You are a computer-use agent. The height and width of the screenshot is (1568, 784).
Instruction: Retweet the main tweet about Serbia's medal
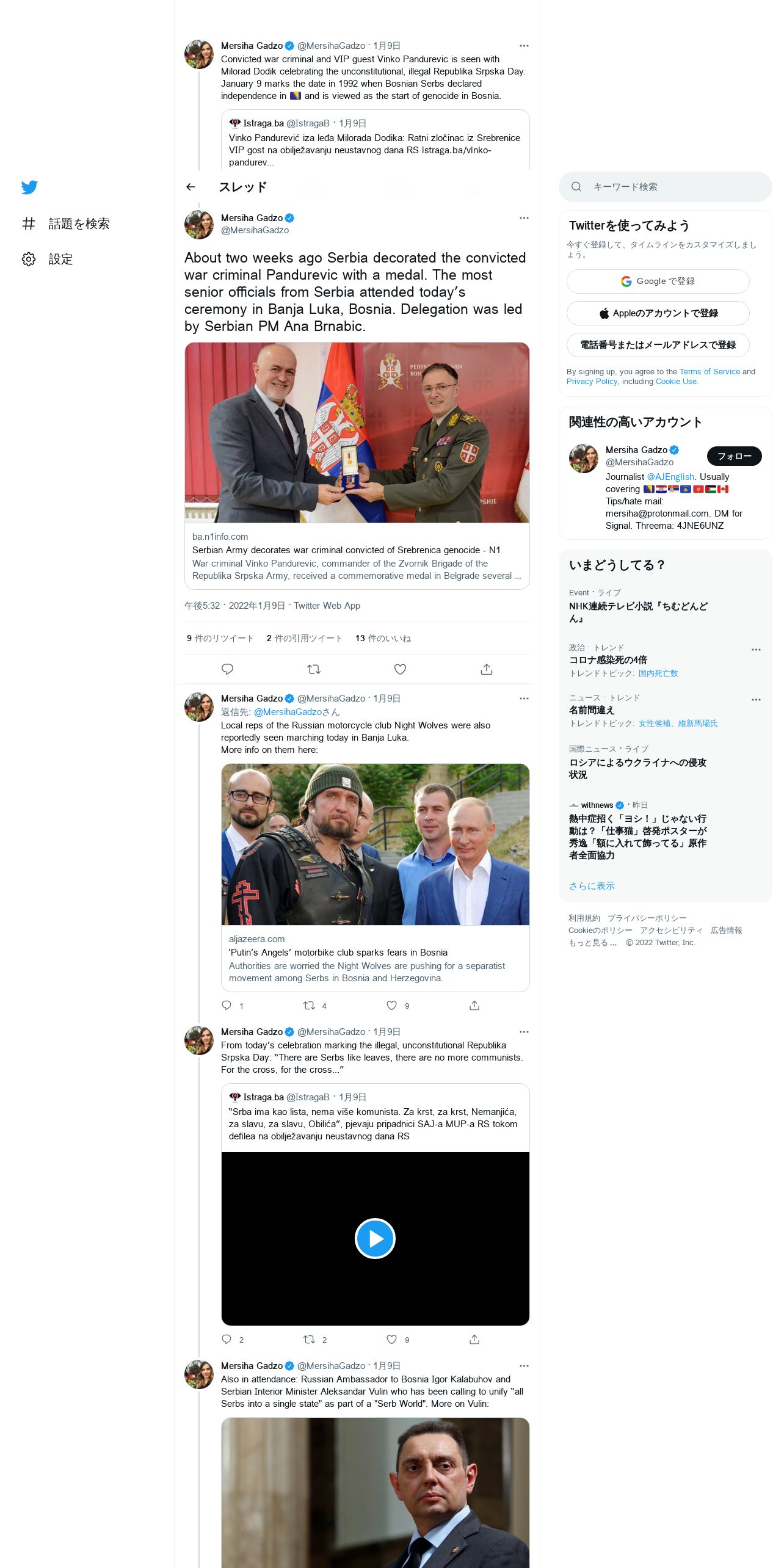(314, 669)
